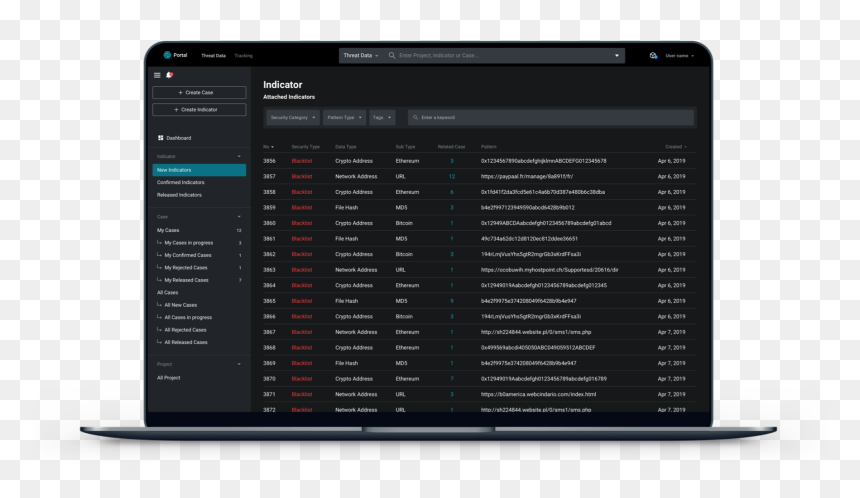860x498 pixels.
Task: Select indicator number 3859
Action: point(269,208)
